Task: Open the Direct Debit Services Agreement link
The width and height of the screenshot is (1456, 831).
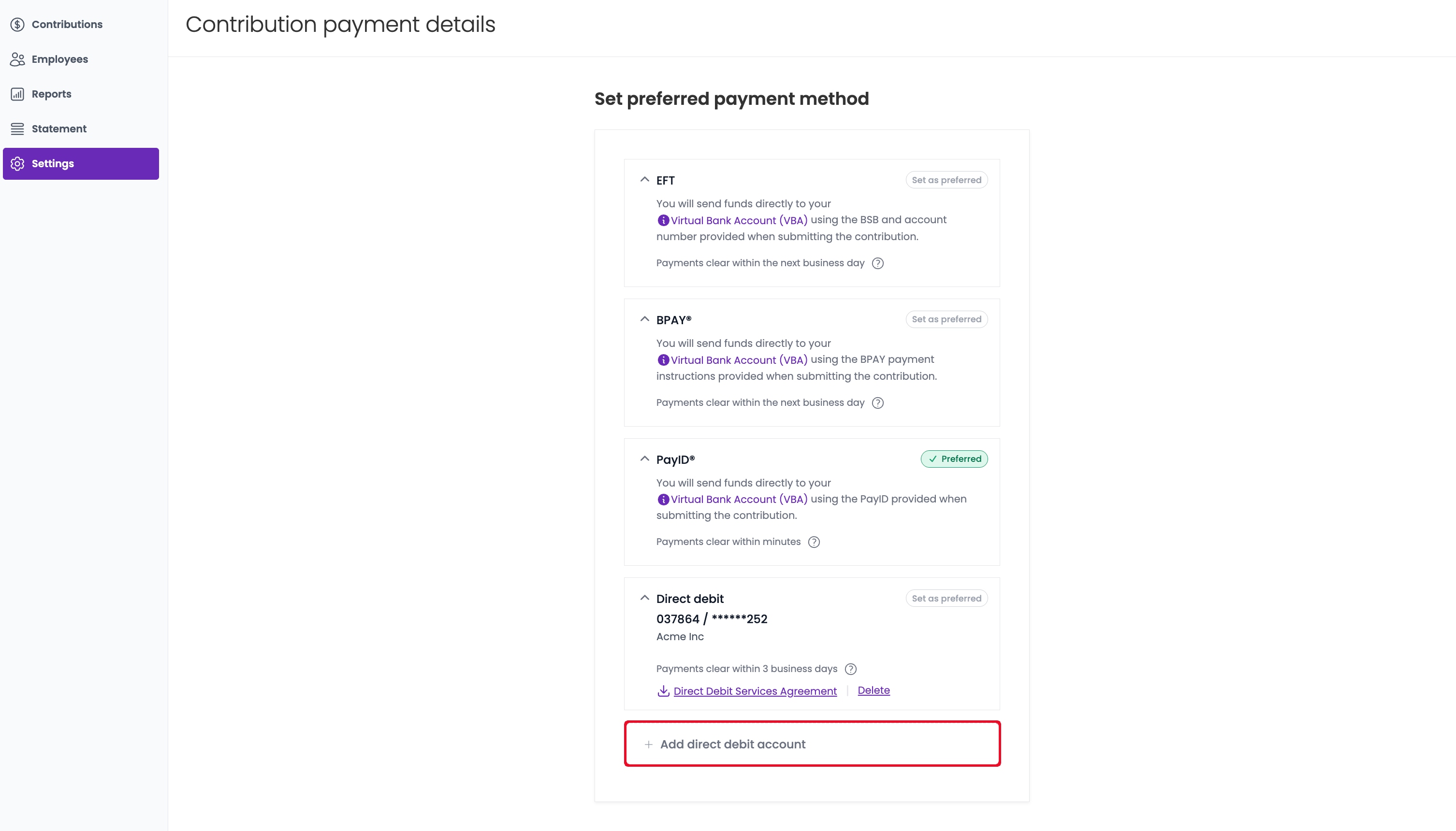Action: tap(755, 691)
